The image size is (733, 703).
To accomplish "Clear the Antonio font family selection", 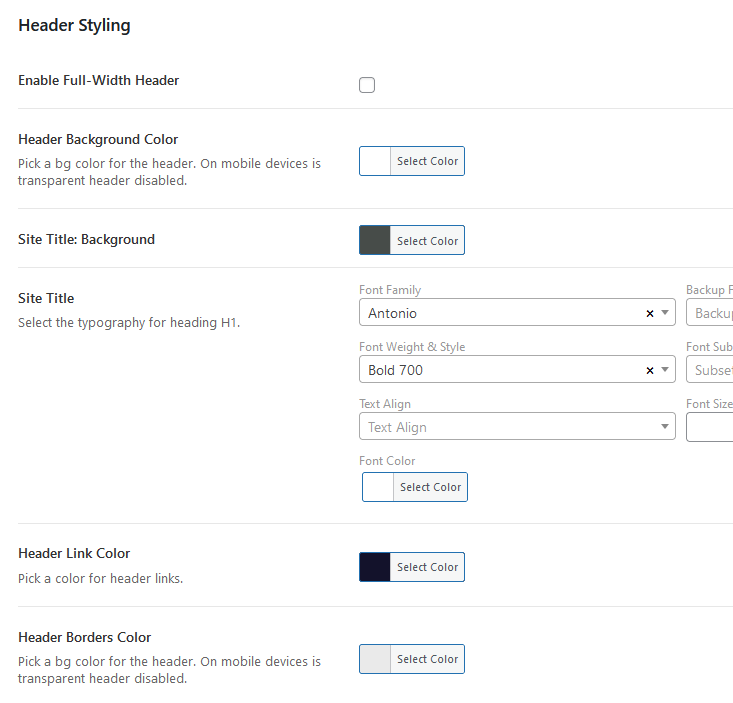I will 649,313.
